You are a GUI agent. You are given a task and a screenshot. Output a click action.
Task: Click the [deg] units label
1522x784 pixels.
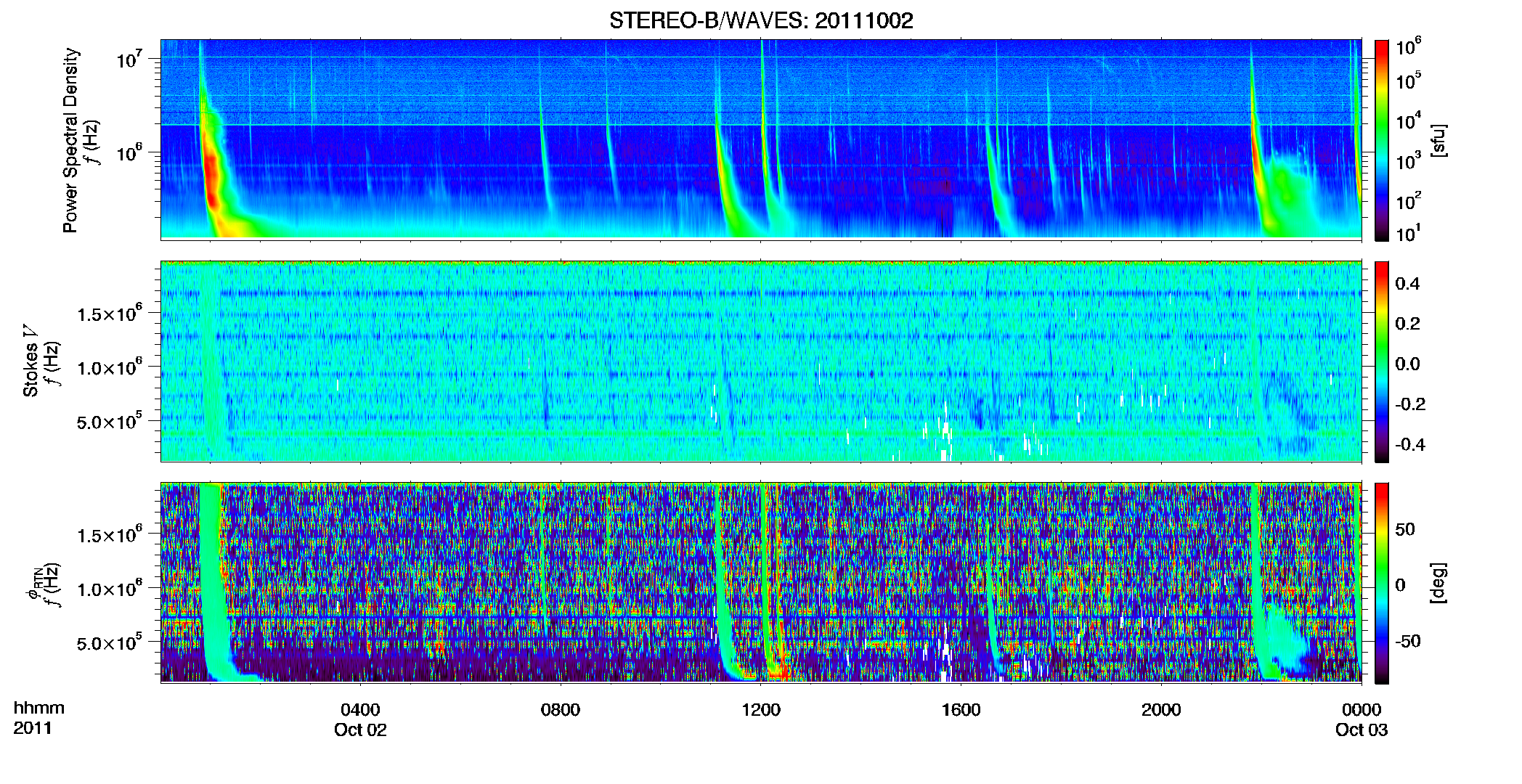click(1438, 583)
